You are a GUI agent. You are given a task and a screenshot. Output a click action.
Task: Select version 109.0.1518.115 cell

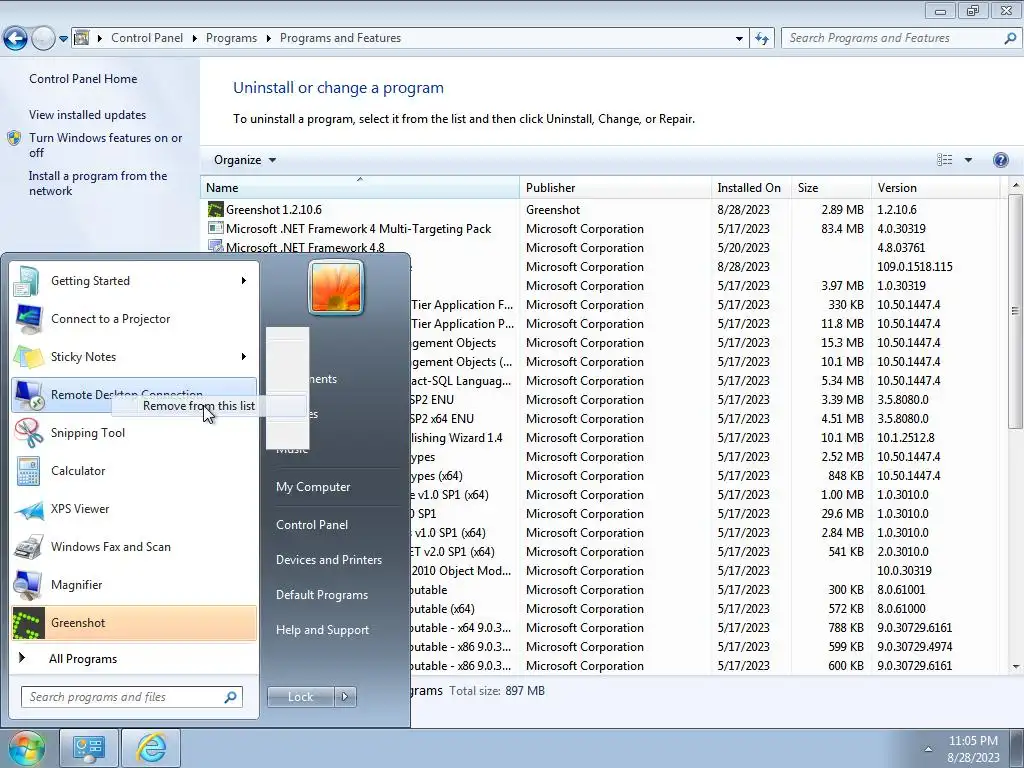click(914, 266)
